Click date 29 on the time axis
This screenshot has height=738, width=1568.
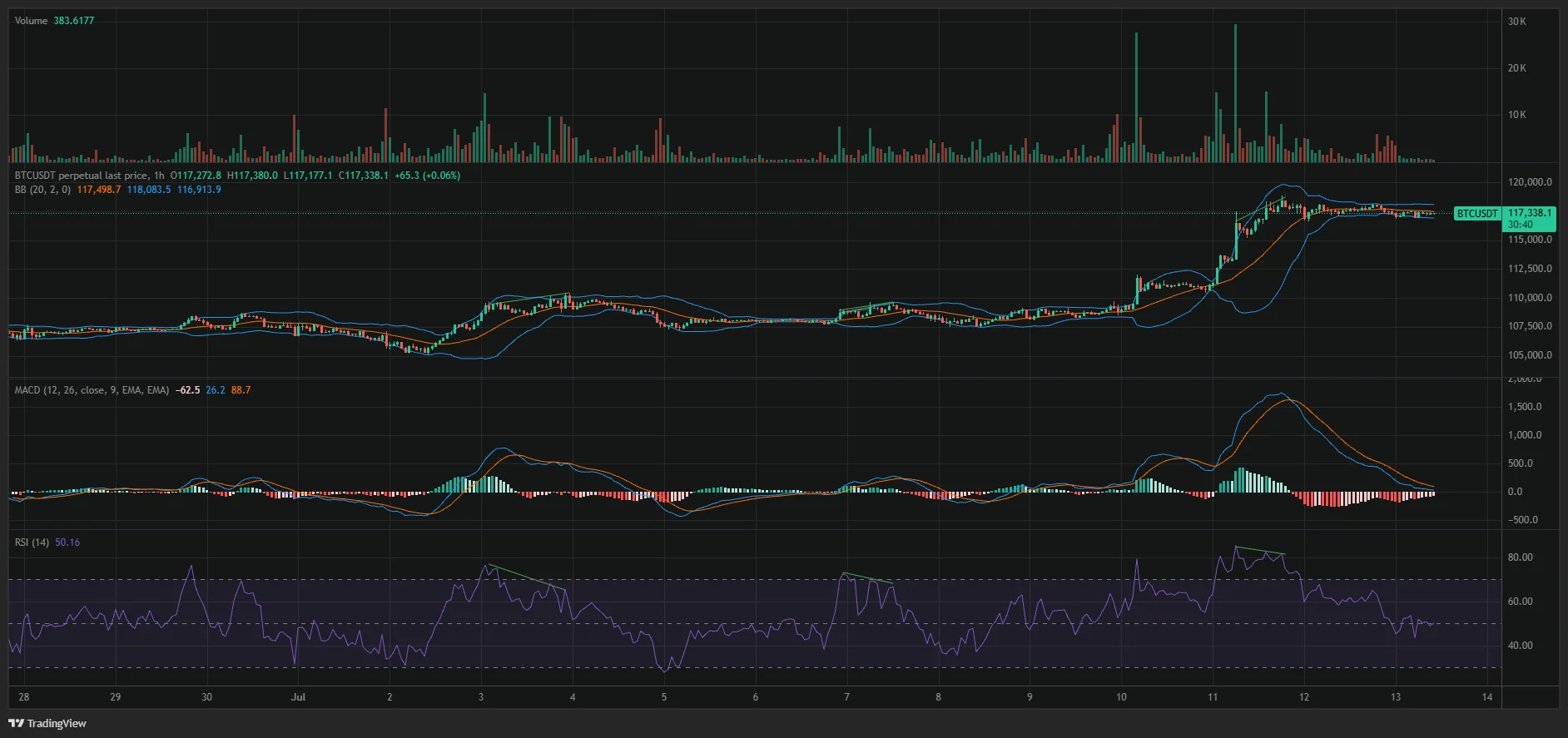point(116,697)
